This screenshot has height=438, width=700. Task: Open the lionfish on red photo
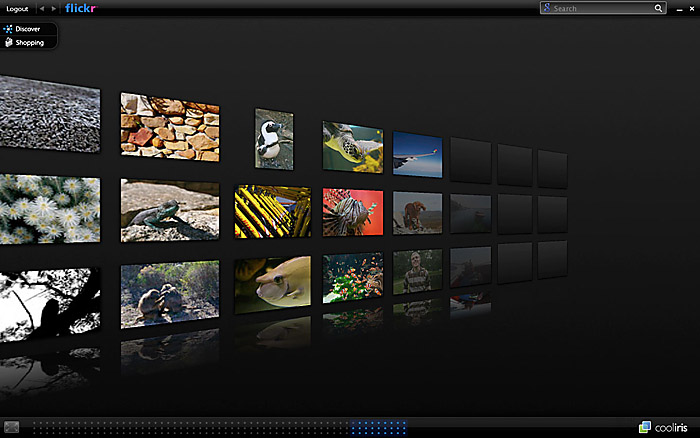coord(353,212)
